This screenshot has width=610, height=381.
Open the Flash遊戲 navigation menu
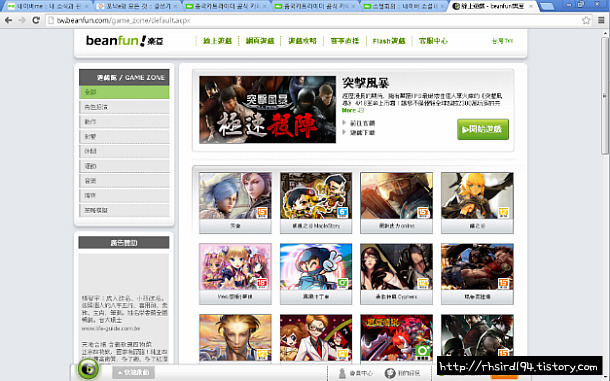pos(389,41)
